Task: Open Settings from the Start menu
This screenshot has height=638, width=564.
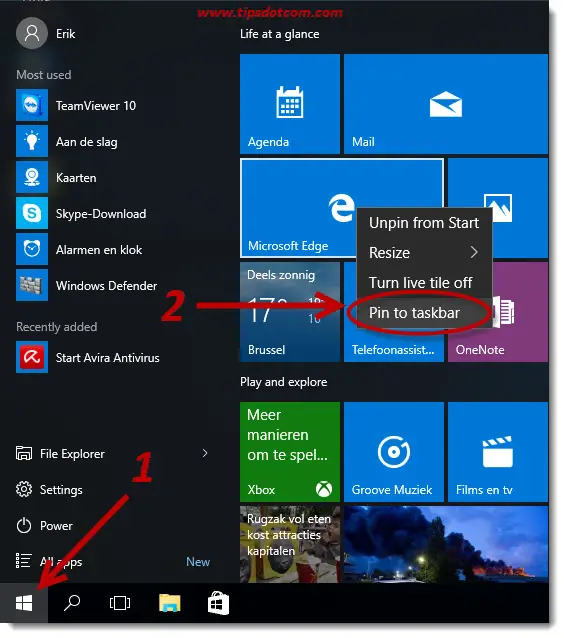Action: click(x=61, y=489)
